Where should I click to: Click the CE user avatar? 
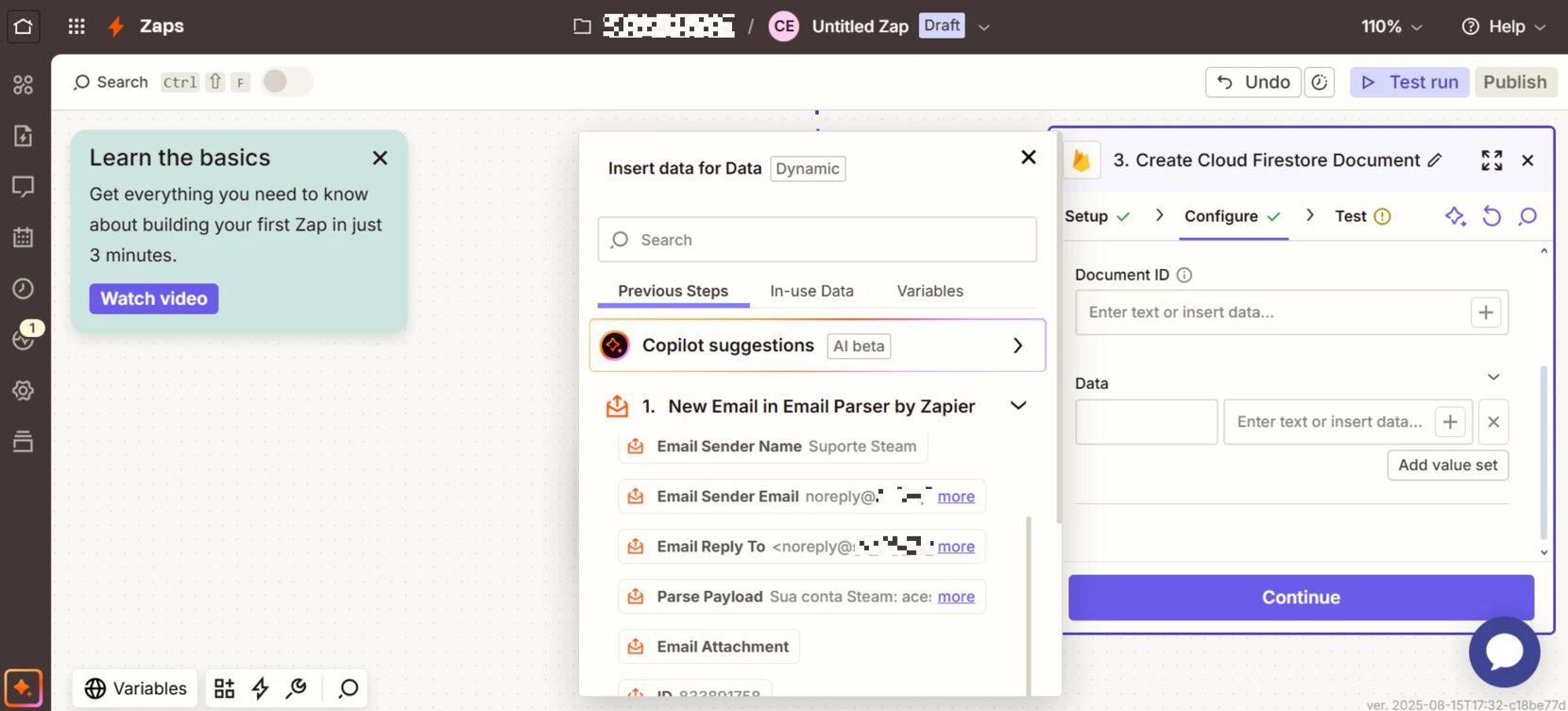coord(783,26)
